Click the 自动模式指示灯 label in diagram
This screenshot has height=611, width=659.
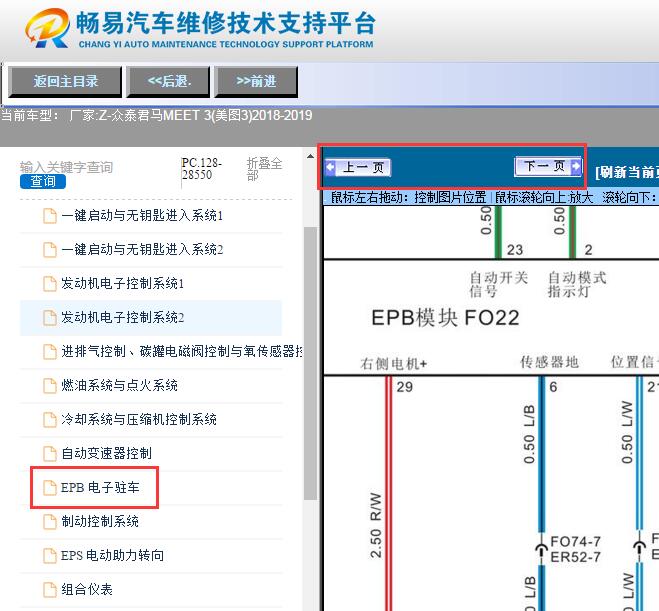coord(577,284)
